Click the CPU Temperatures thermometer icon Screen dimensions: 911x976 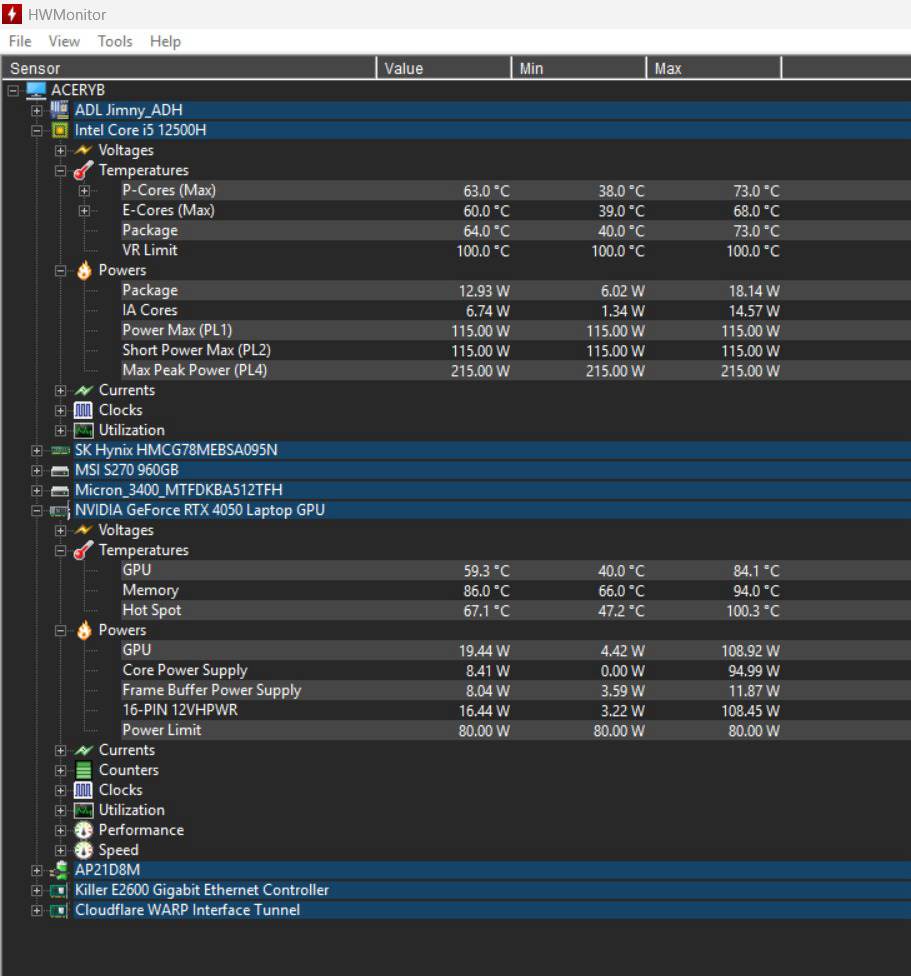coord(83,170)
